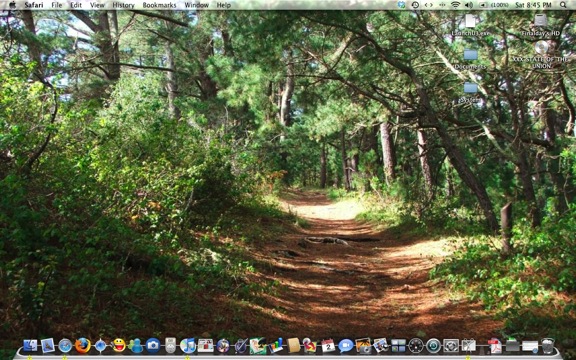576x360 pixels.
Task: Open the Apple menu
Action: coord(12,5)
